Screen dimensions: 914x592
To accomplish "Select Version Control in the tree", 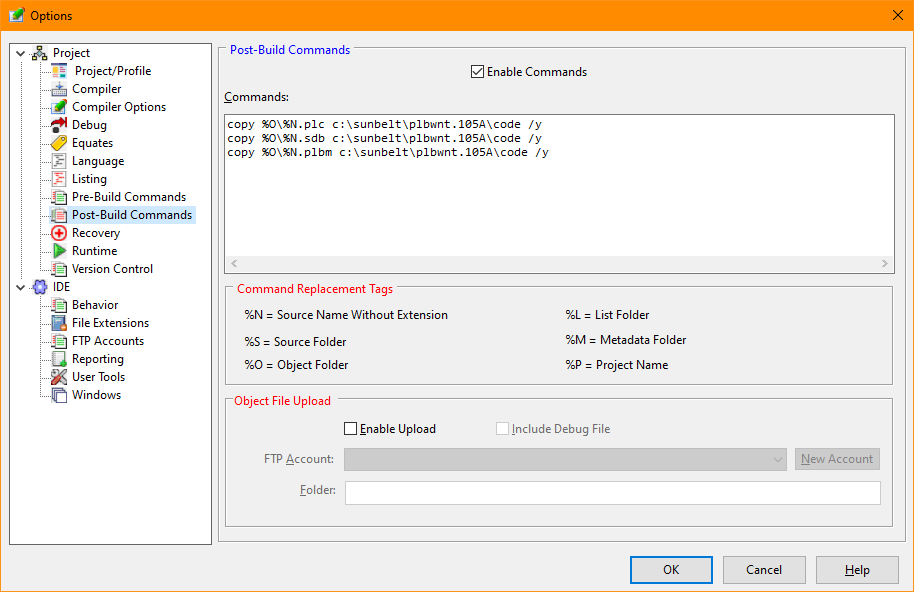I will (112, 269).
